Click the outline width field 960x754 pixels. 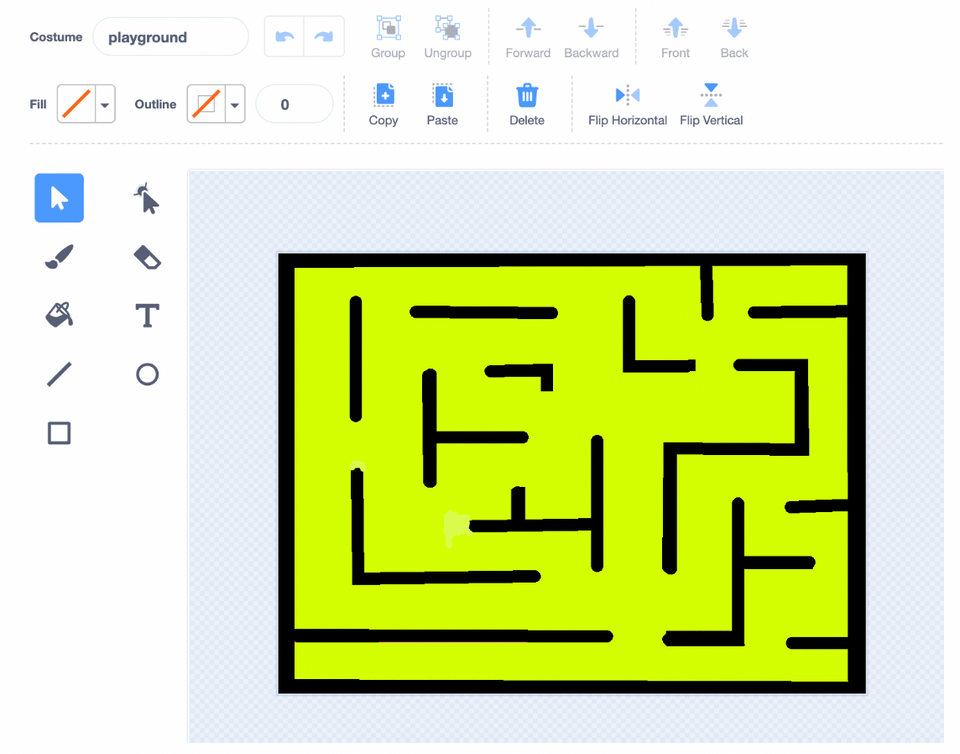(294, 104)
